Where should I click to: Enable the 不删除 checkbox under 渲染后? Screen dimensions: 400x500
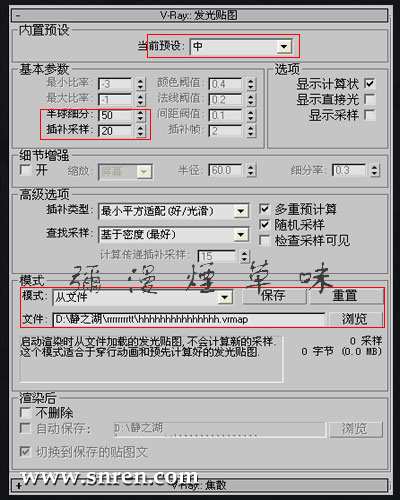pyautogui.click(x=25, y=412)
